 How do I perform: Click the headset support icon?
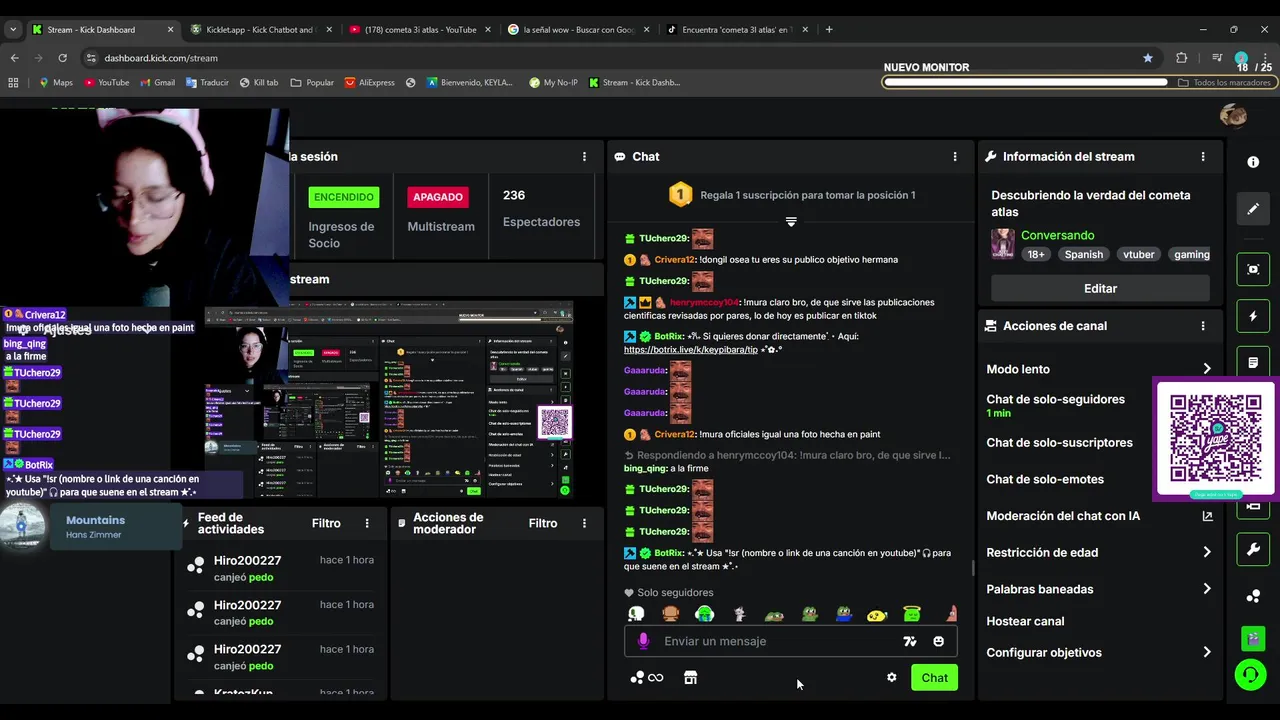pyautogui.click(x=1250, y=675)
